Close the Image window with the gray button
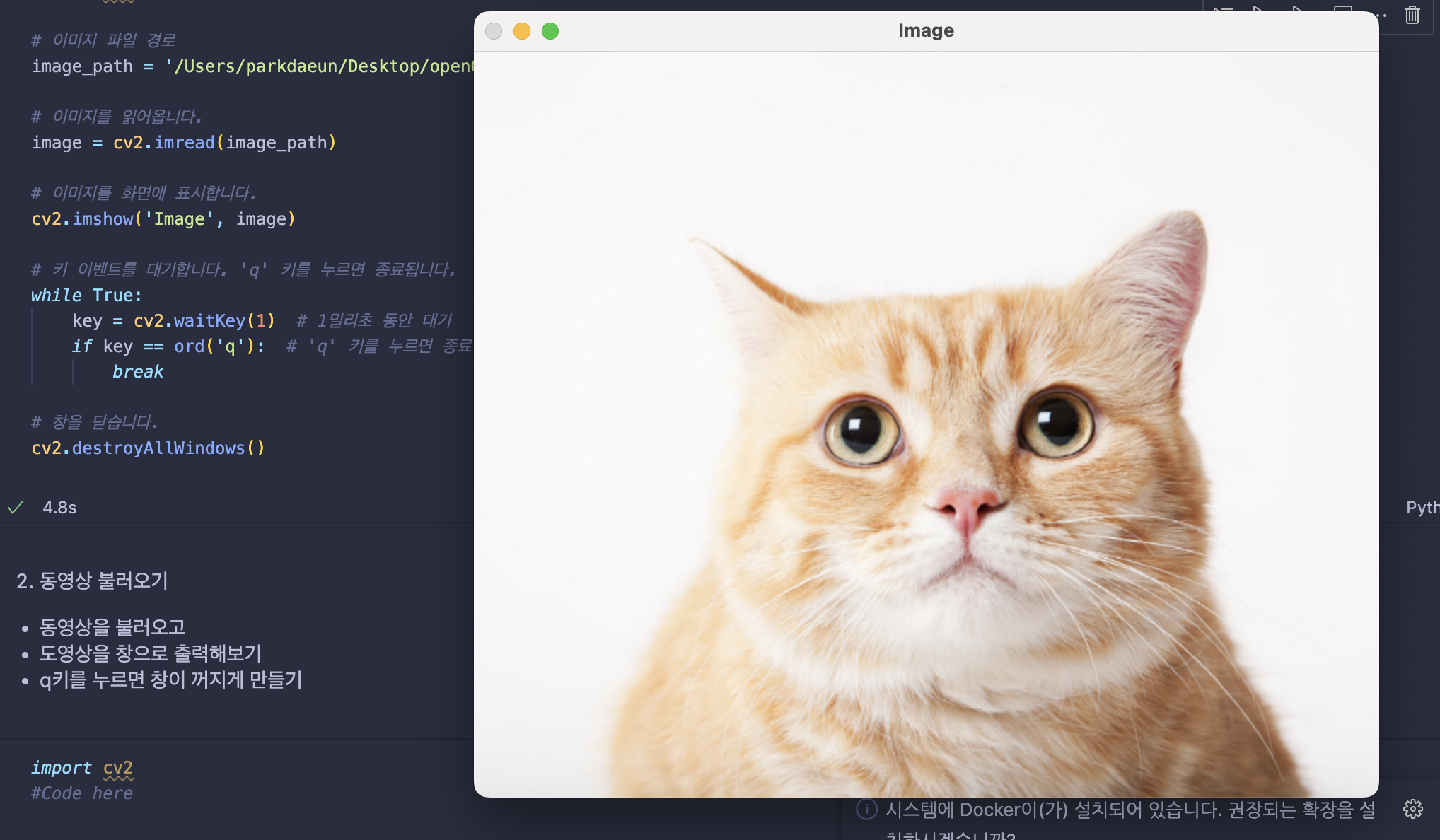The width and height of the screenshot is (1440, 840). pyautogui.click(x=494, y=31)
